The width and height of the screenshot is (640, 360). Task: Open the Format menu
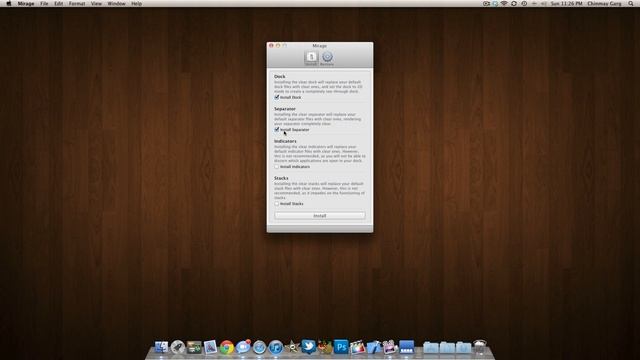click(x=77, y=4)
